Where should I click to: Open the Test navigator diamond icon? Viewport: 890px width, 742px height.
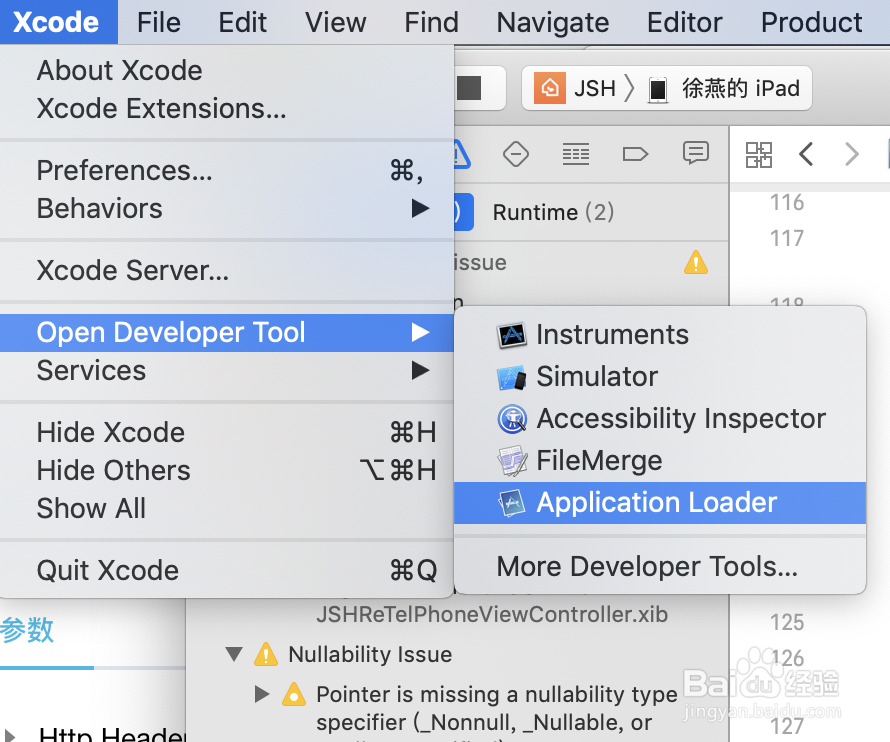[516, 154]
